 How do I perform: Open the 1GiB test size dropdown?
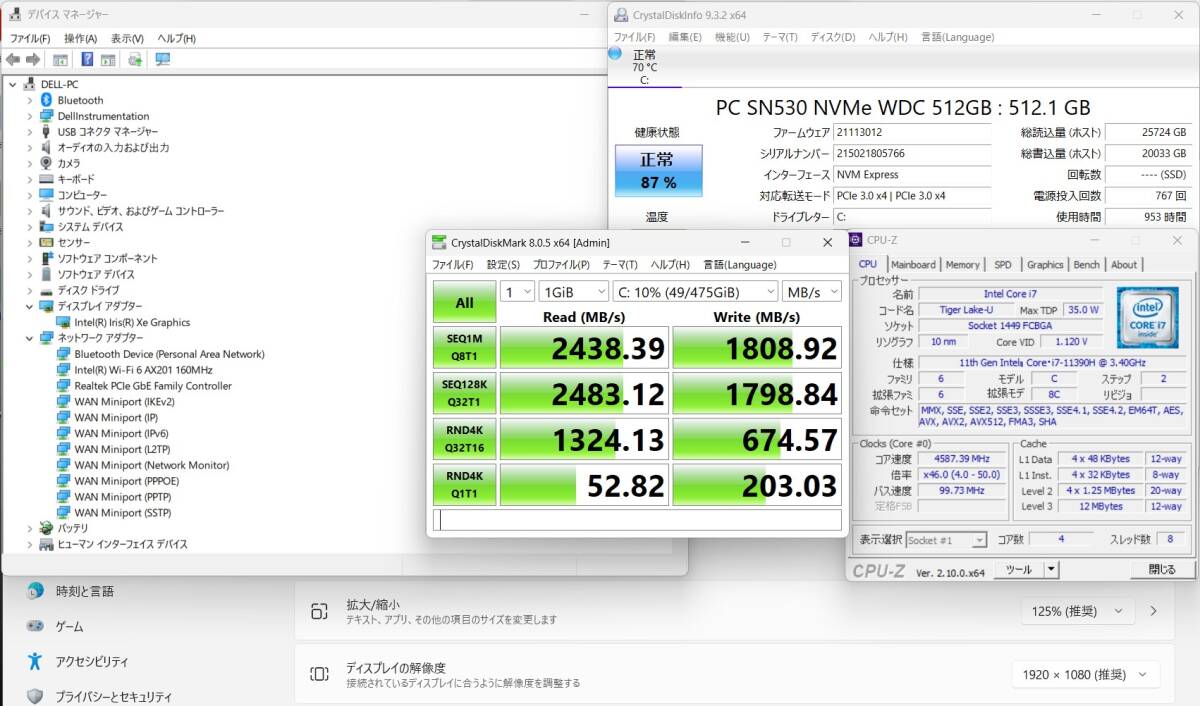pos(573,291)
